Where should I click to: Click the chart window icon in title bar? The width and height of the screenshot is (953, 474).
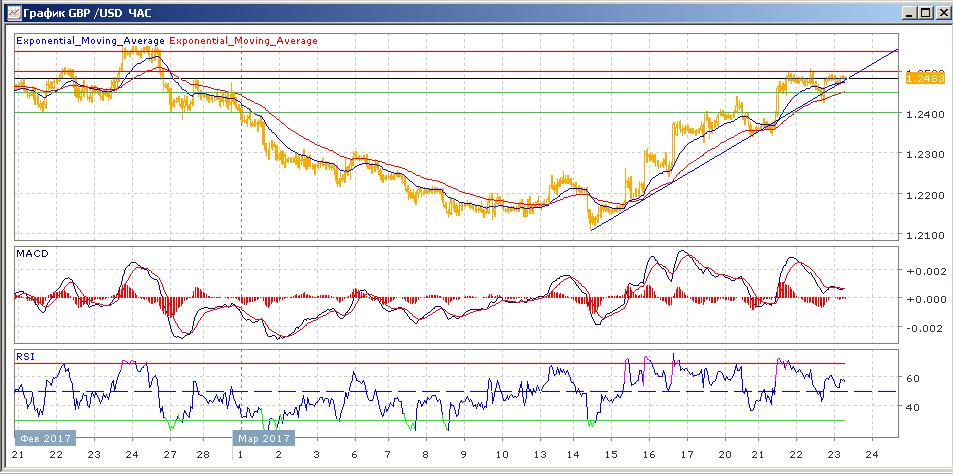pyautogui.click(x=11, y=12)
